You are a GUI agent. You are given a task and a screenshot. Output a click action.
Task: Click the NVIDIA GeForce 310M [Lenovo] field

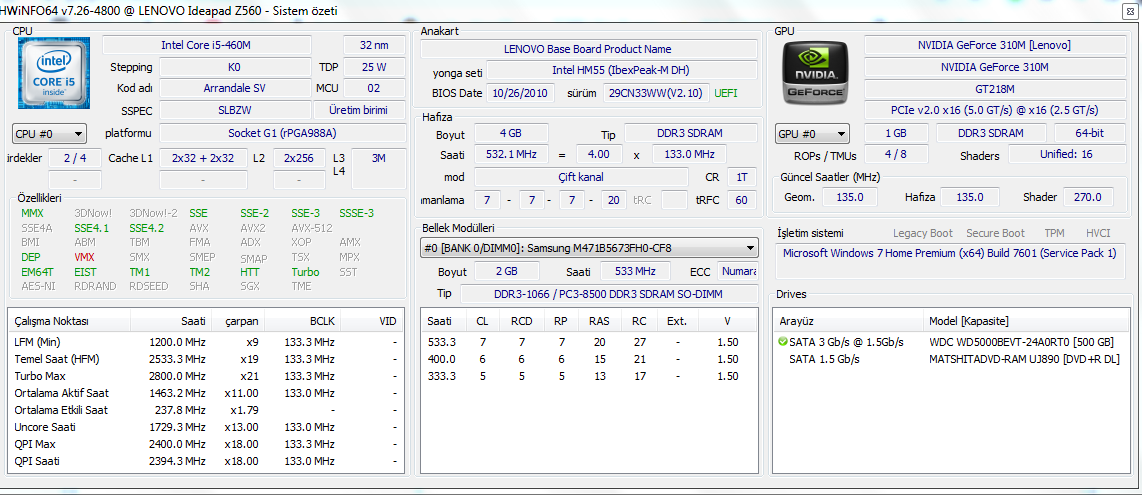click(994, 45)
